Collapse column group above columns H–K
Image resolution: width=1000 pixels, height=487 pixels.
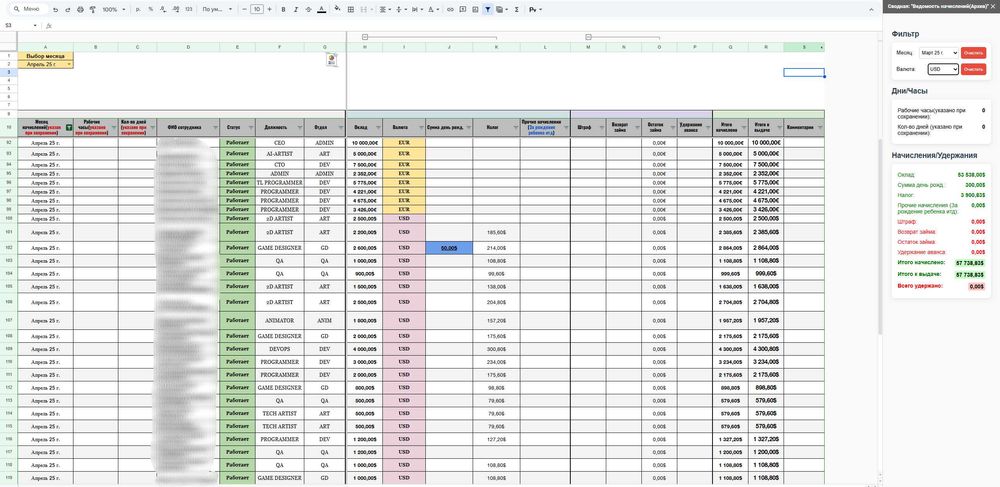pos(365,37)
